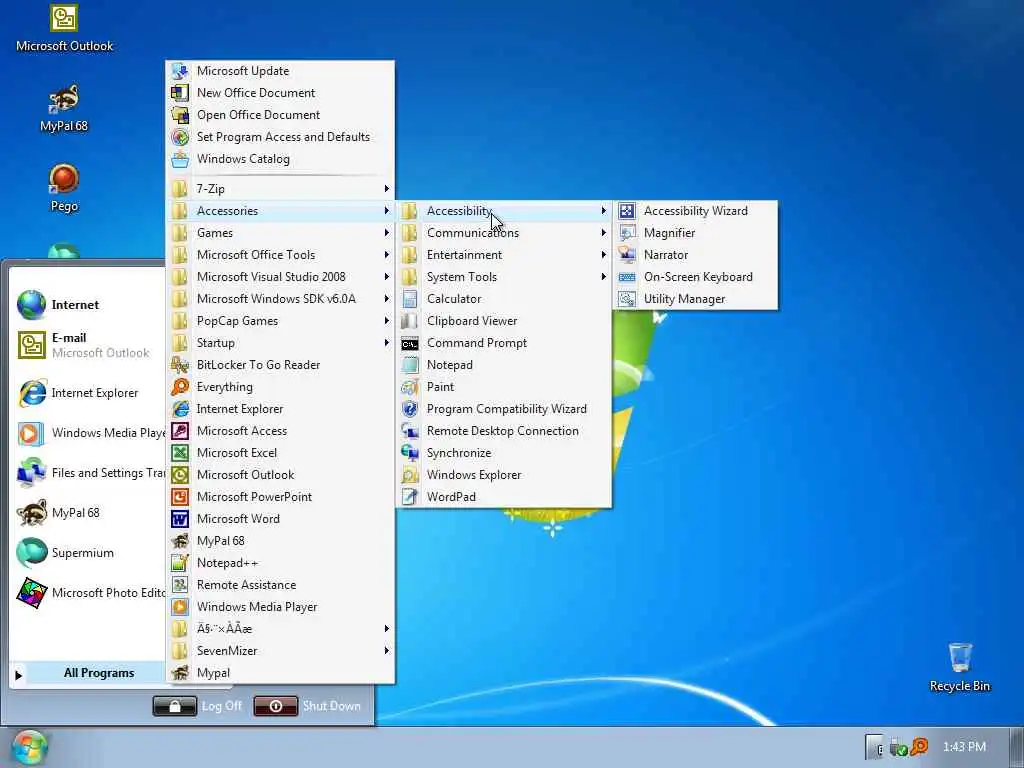Click Everything tray icon in taskbar
The width and height of the screenshot is (1024, 768).
click(x=920, y=747)
